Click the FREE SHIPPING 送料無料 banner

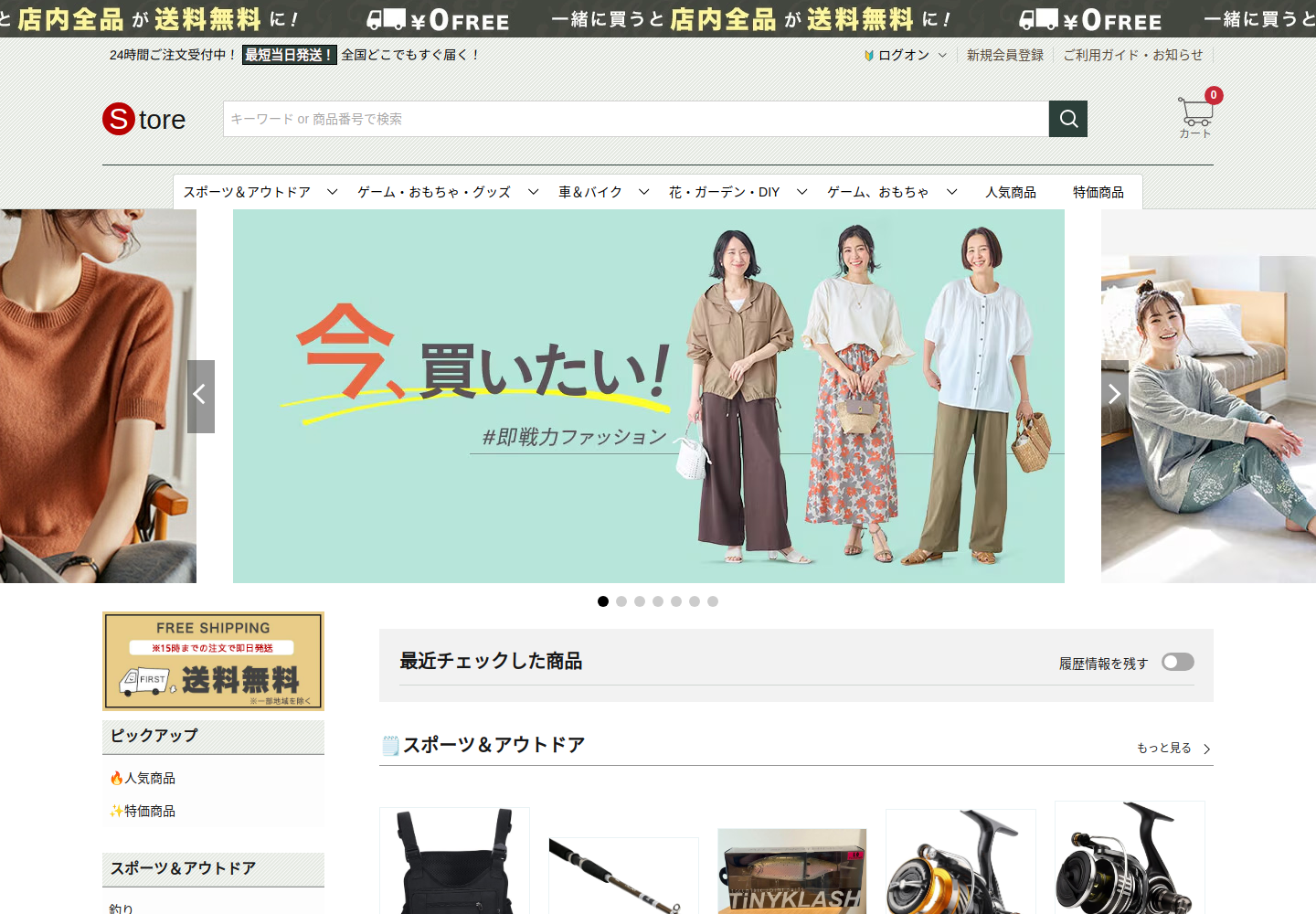click(x=213, y=661)
